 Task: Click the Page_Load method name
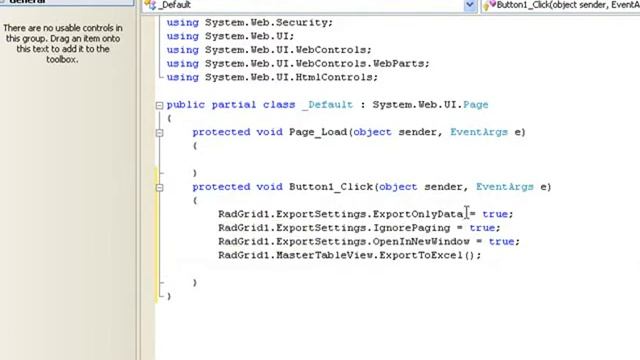point(318,132)
